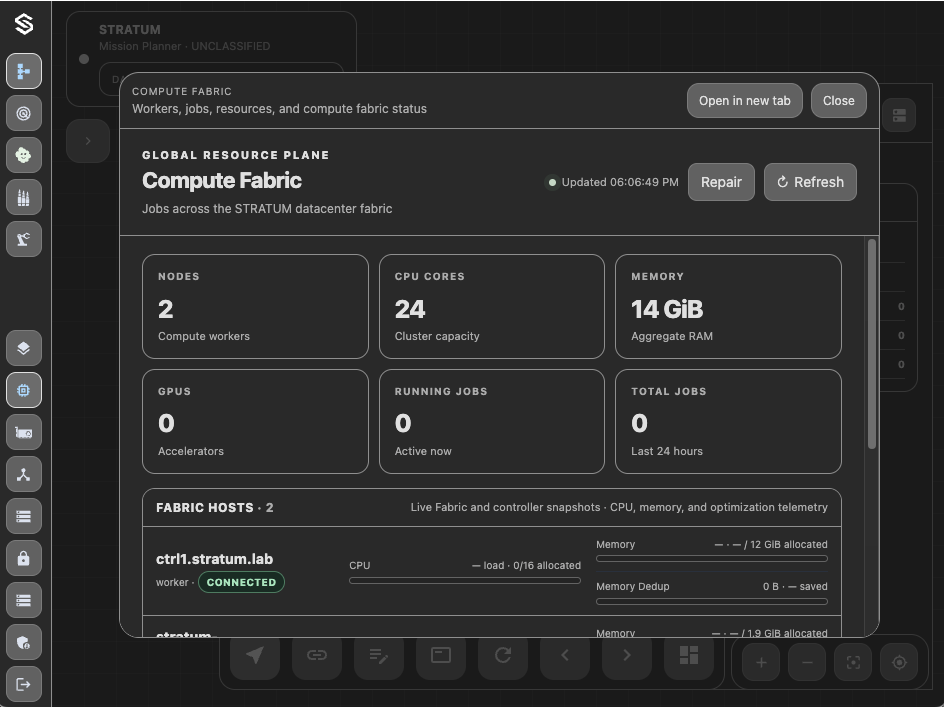The width and height of the screenshot is (944, 707).
Task: Click the Memory 14 GiB card
Action: tap(728, 307)
